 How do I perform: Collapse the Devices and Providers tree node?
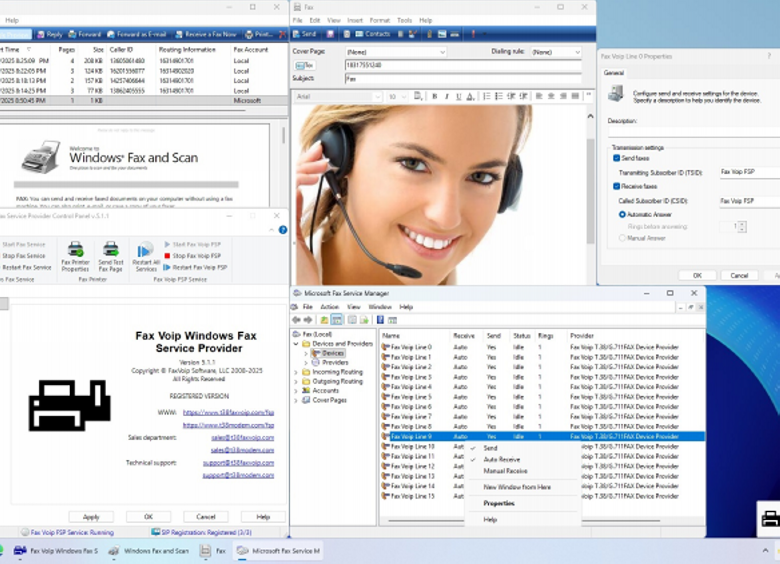pyautogui.click(x=296, y=344)
